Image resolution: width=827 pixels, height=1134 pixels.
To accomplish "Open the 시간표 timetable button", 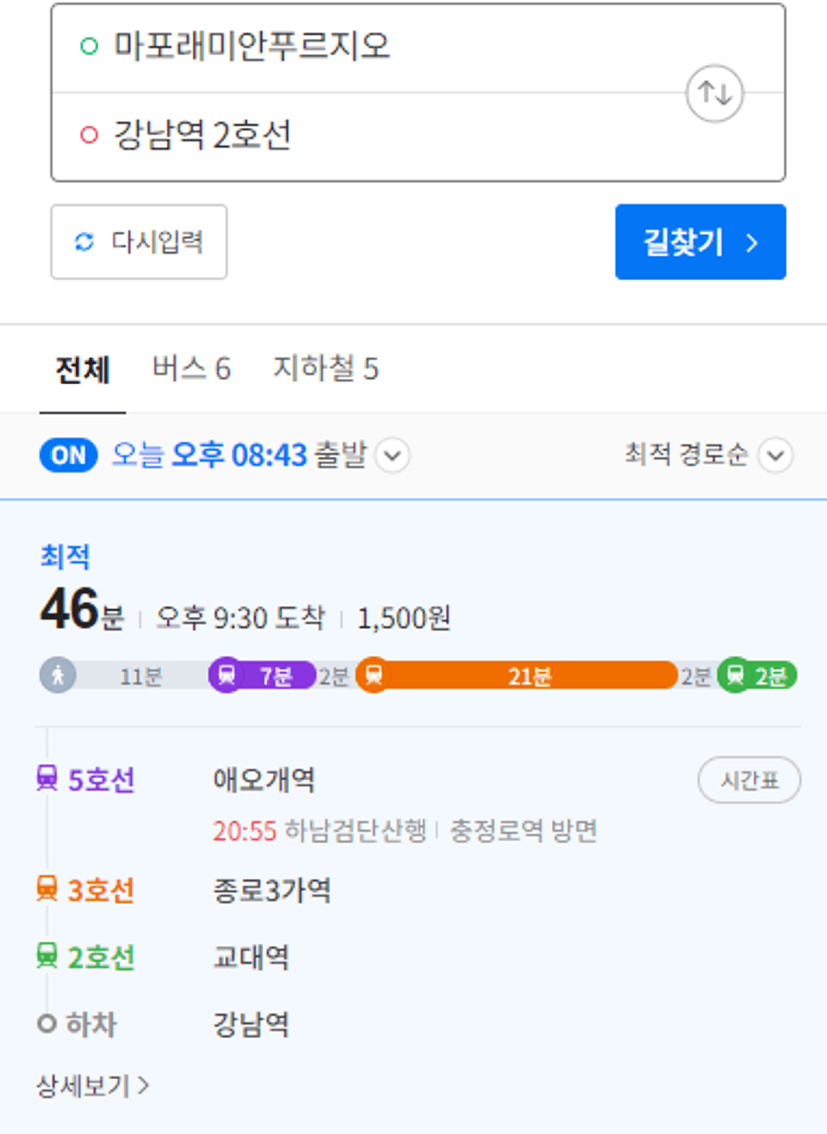I will click(750, 780).
